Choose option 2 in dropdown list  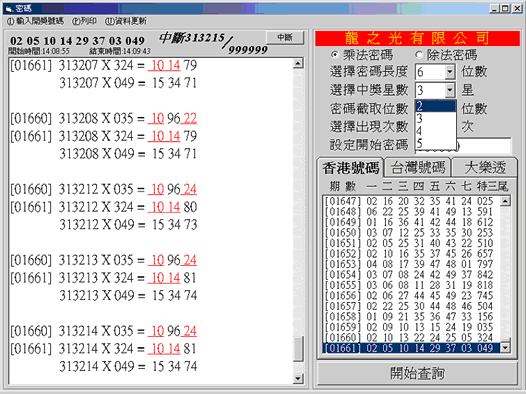pyautogui.click(x=435, y=106)
